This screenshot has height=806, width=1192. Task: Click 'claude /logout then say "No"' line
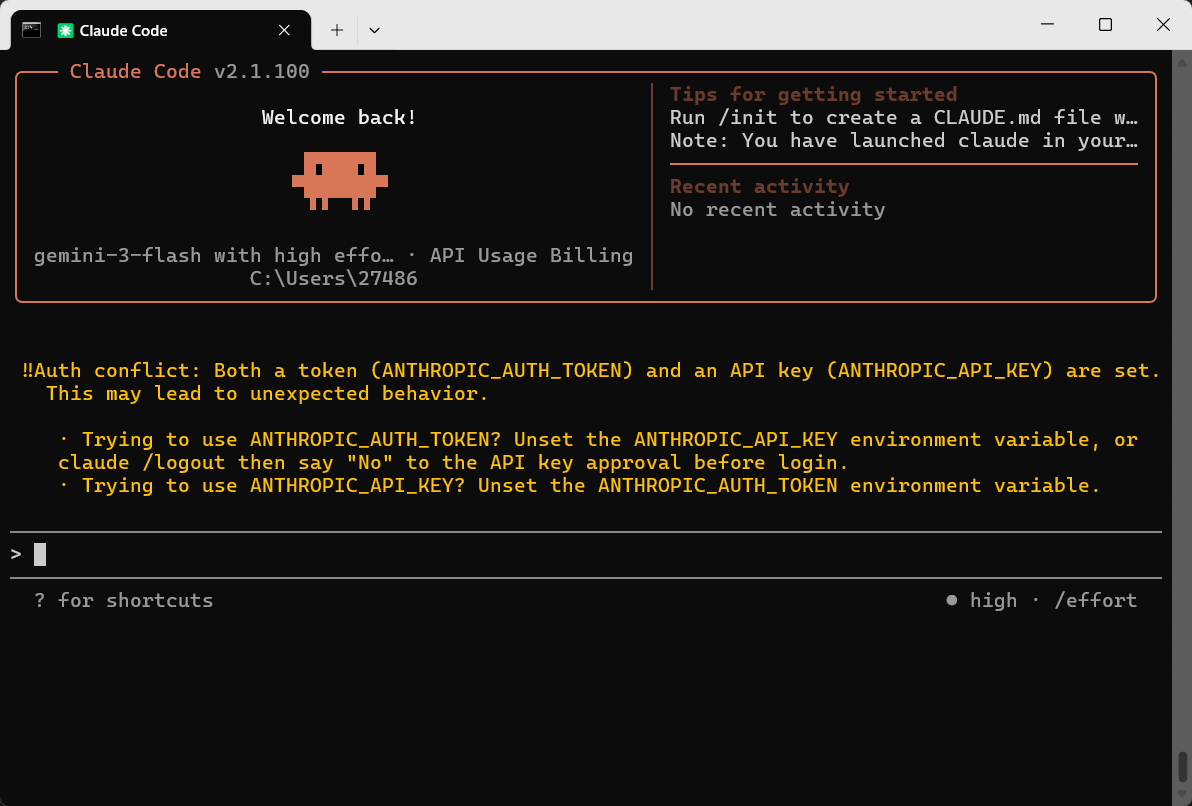(453, 462)
